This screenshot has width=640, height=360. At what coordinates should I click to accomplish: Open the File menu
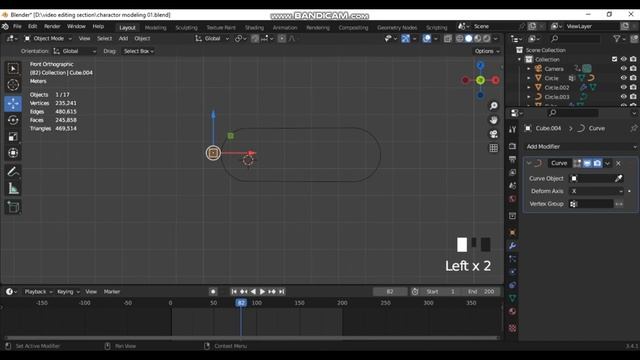pos(17,26)
